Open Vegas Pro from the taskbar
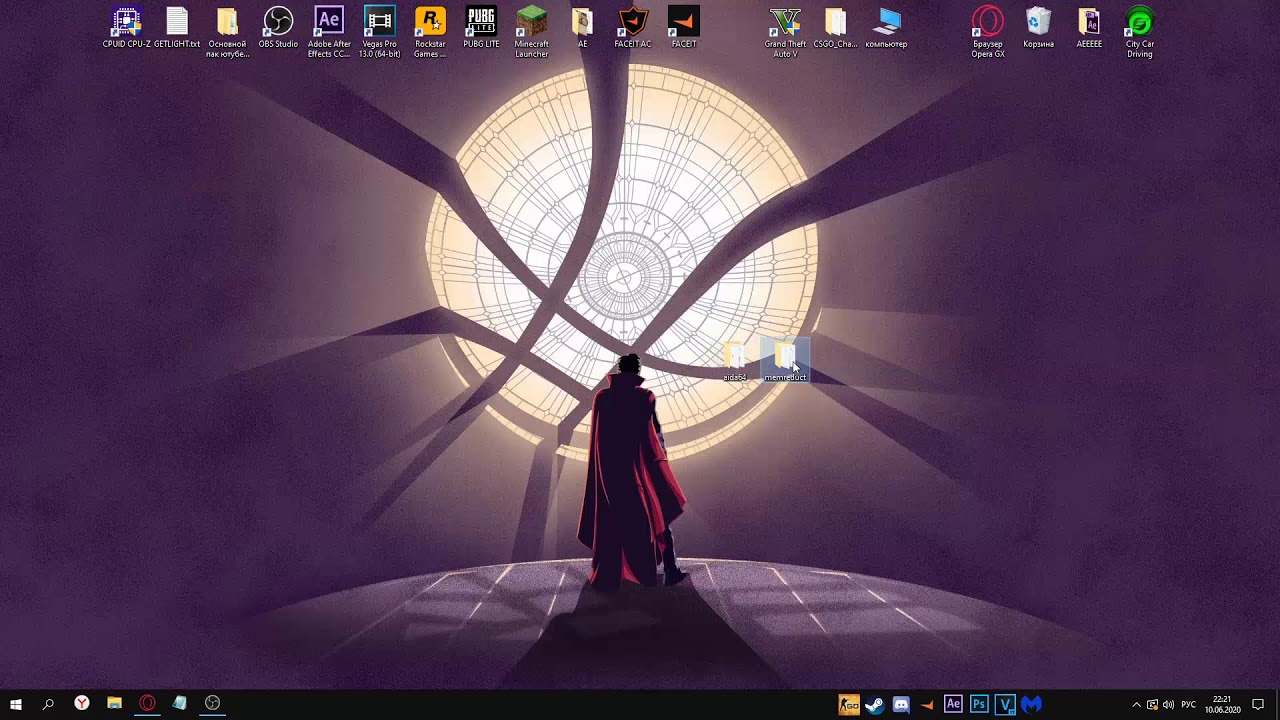This screenshot has height=720, width=1280. pos(1005,704)
